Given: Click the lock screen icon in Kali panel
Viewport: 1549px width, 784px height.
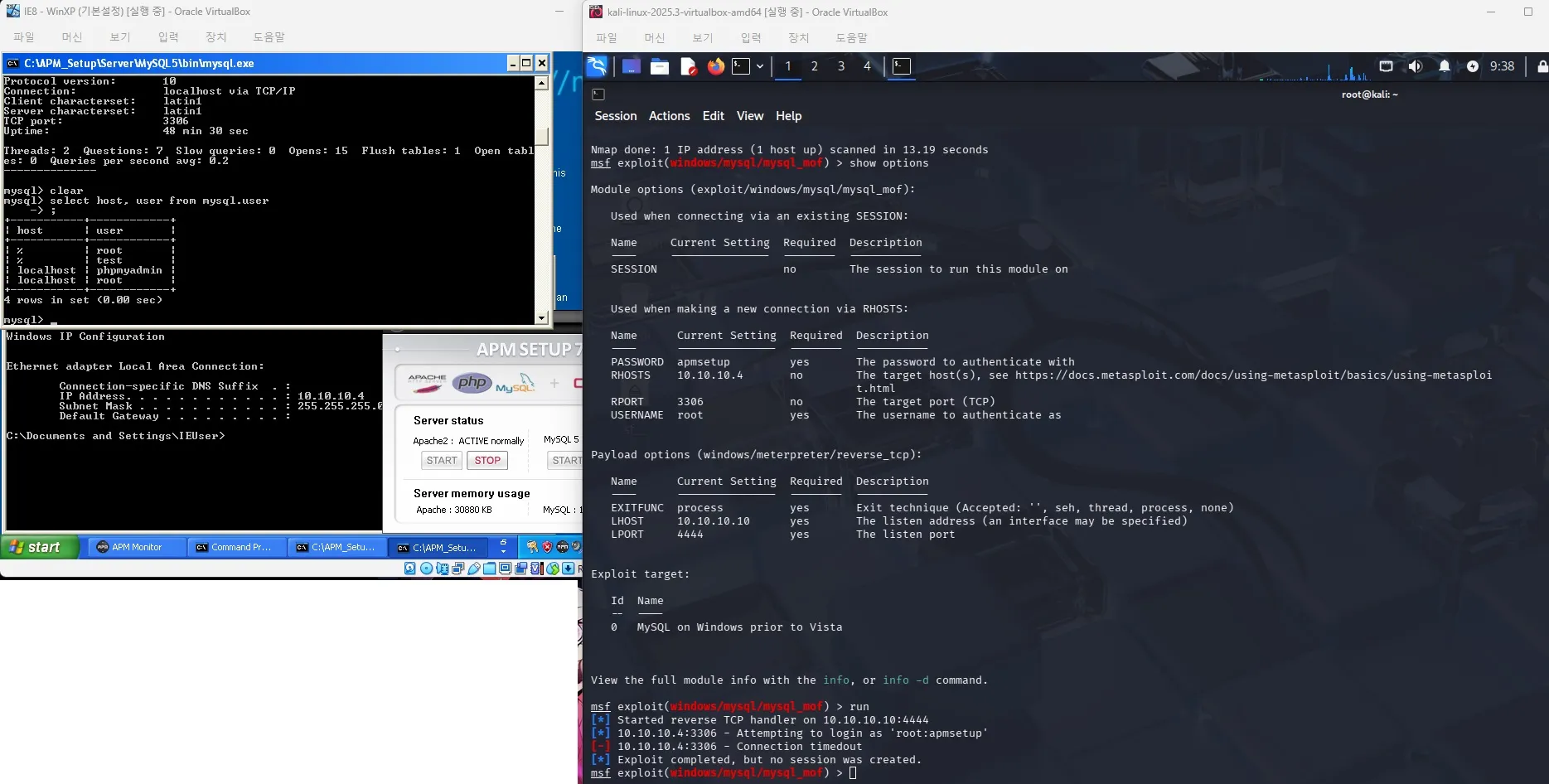Looking at the screenshot, I should 1542,66.
